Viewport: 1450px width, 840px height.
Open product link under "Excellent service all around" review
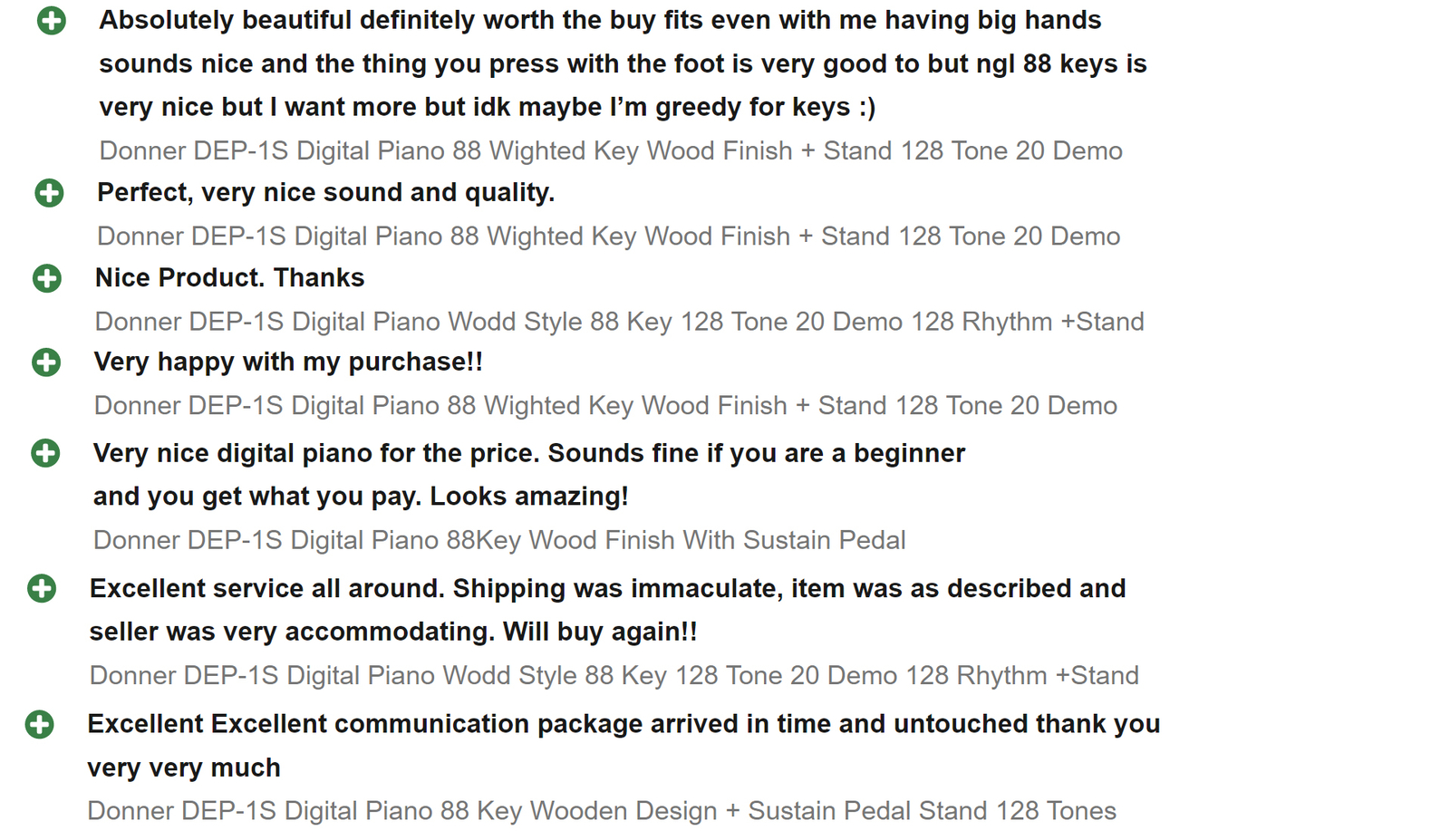tap(614, 675)
